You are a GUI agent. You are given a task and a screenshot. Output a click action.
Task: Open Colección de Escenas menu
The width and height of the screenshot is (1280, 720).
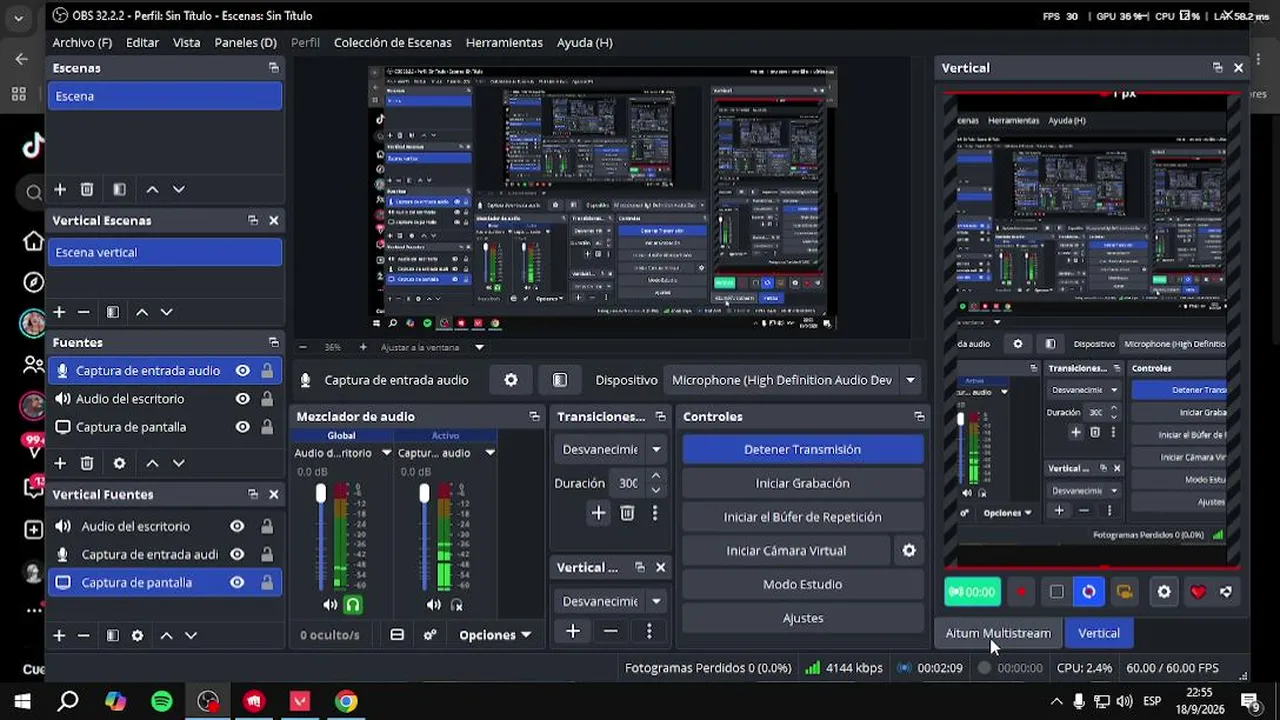click(x=393, y=42)
